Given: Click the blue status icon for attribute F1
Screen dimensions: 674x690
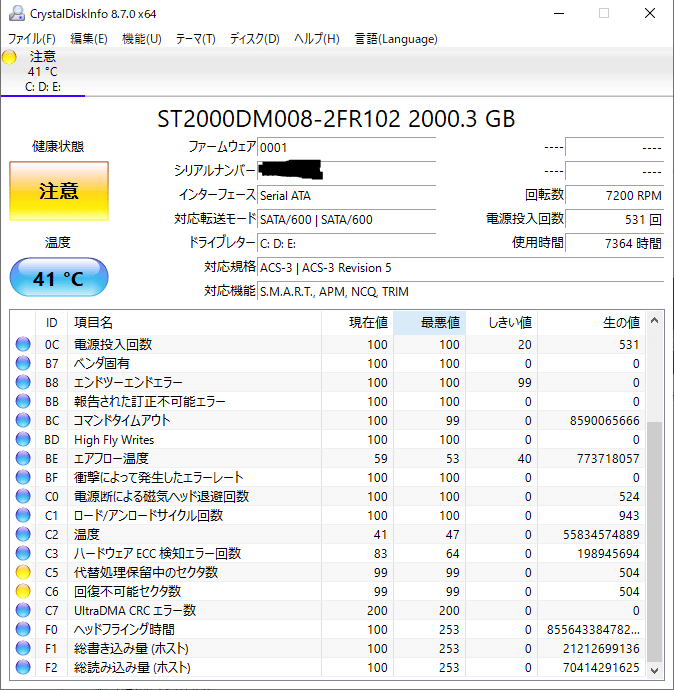Looking at the screenshot, I should [23, 648].
